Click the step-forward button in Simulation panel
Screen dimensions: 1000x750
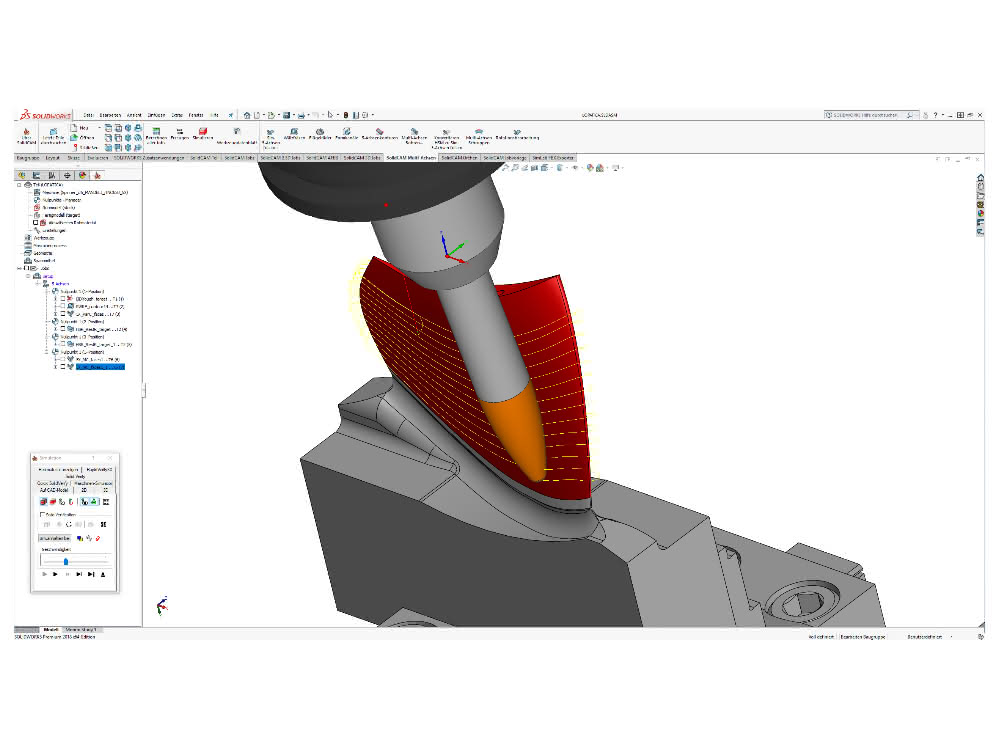point(79,574)
